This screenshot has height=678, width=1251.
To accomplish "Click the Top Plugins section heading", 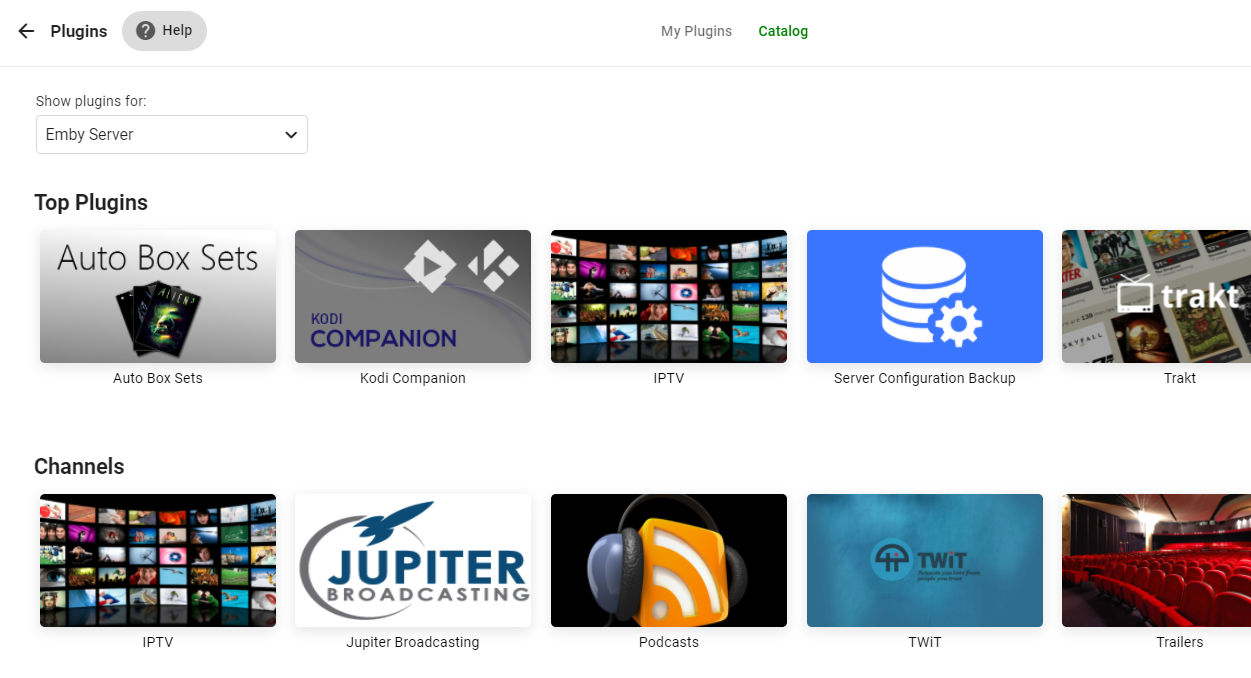I will [91, 203].
